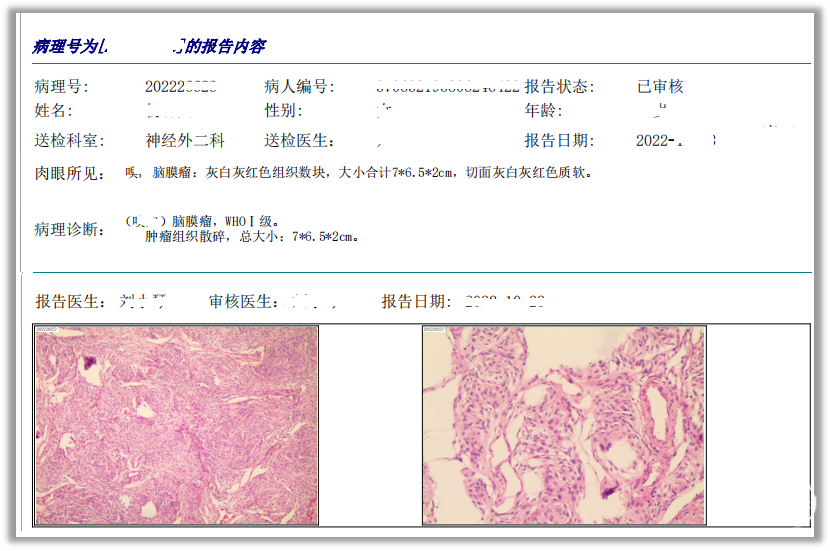Select the '报告医生:' label
The image size is (830, 551).
[70, 302]
